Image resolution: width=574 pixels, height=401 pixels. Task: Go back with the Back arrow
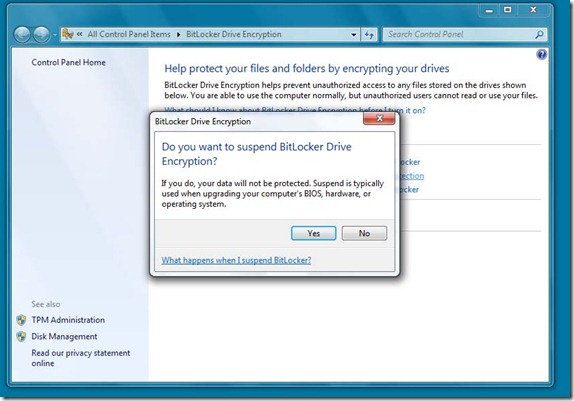[x=22, y=34]
